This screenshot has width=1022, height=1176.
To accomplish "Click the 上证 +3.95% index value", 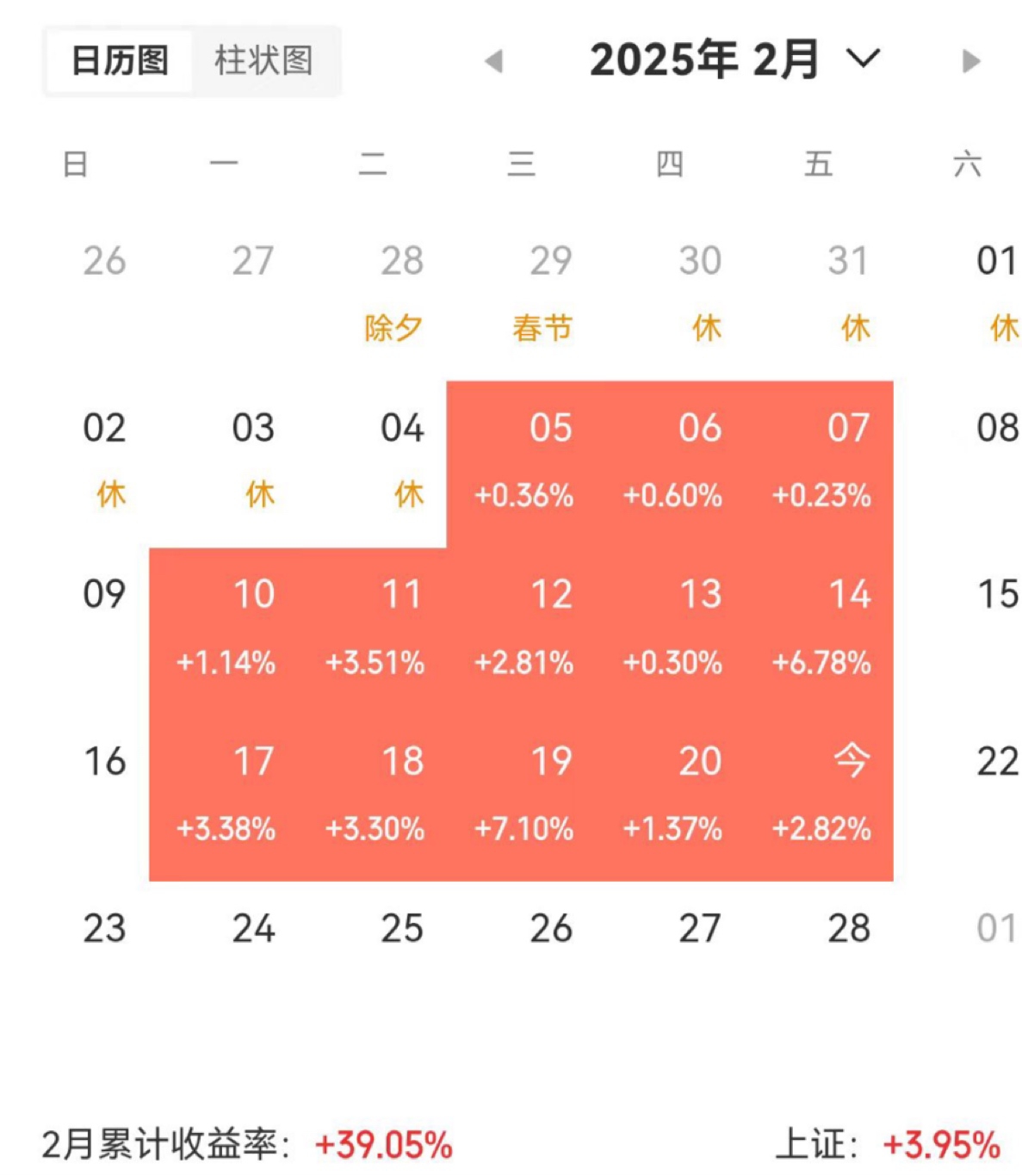I will click(941, 1146).
